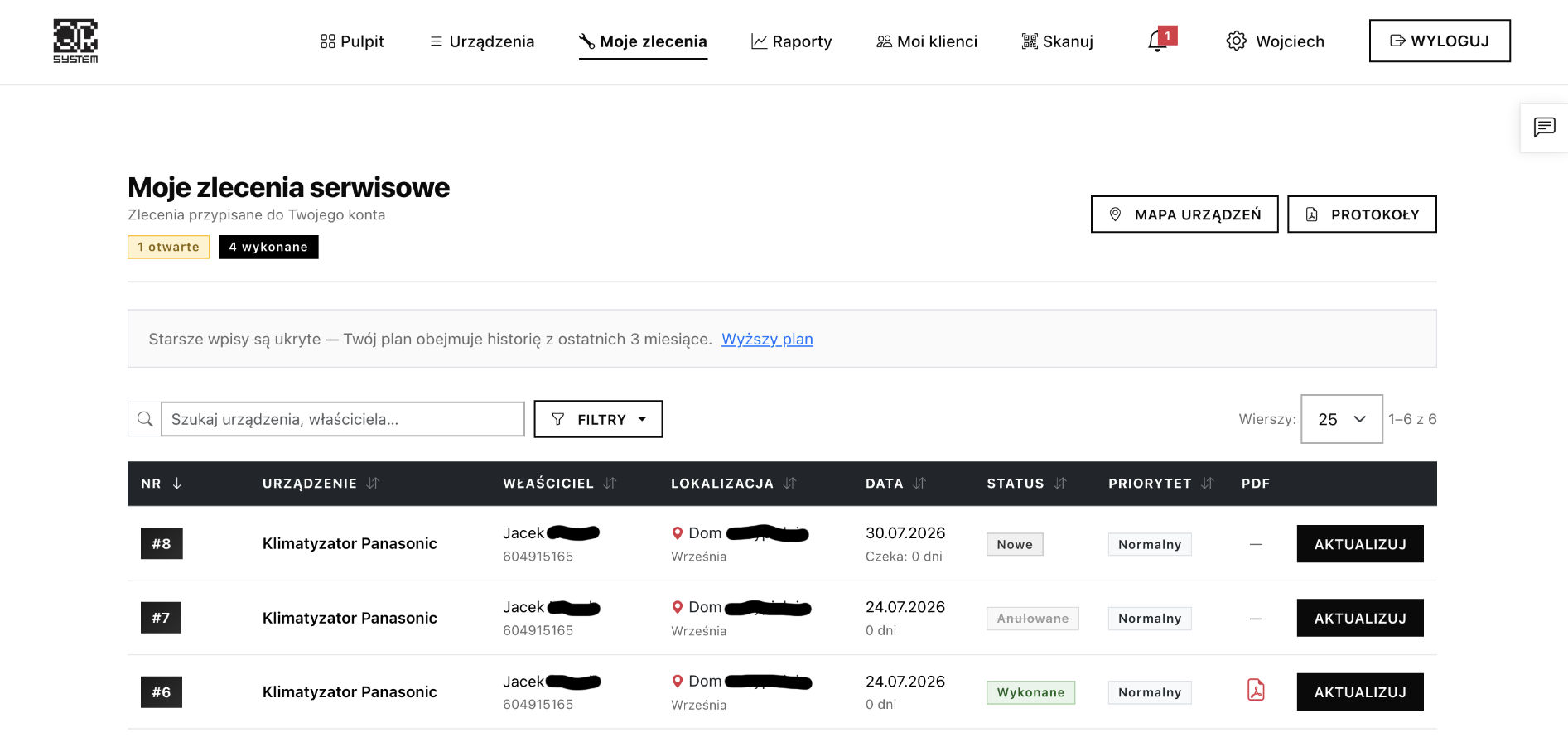
Task: Click order number badge #7
Action: pos(161,618)
